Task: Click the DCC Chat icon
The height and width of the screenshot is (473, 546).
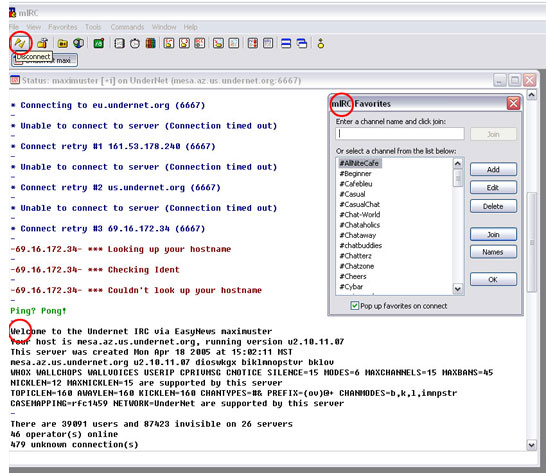Action: [x=184, y=44]
